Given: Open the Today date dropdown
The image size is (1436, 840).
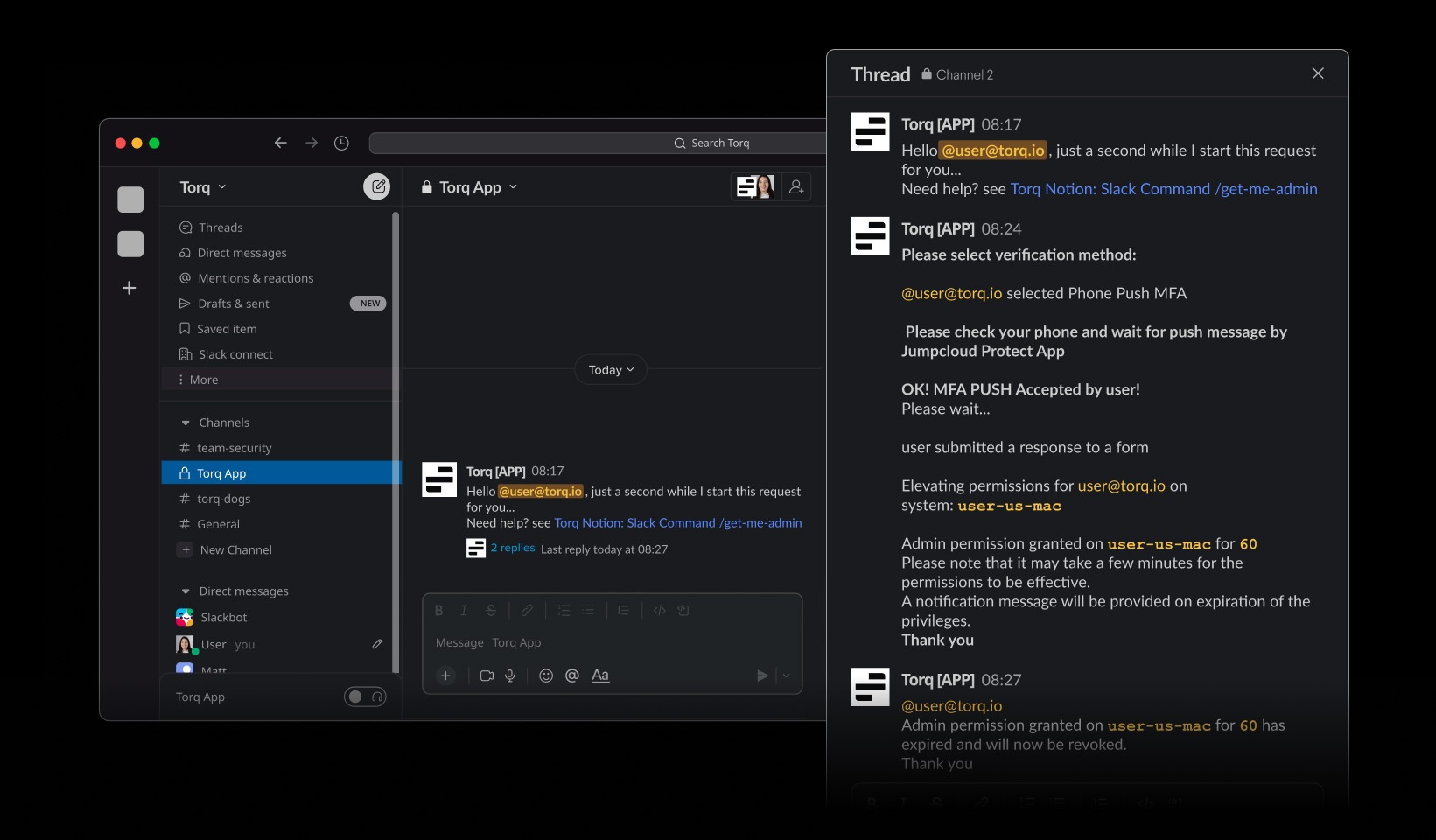Looking at the screenshot, I should (x=611, y=370).
